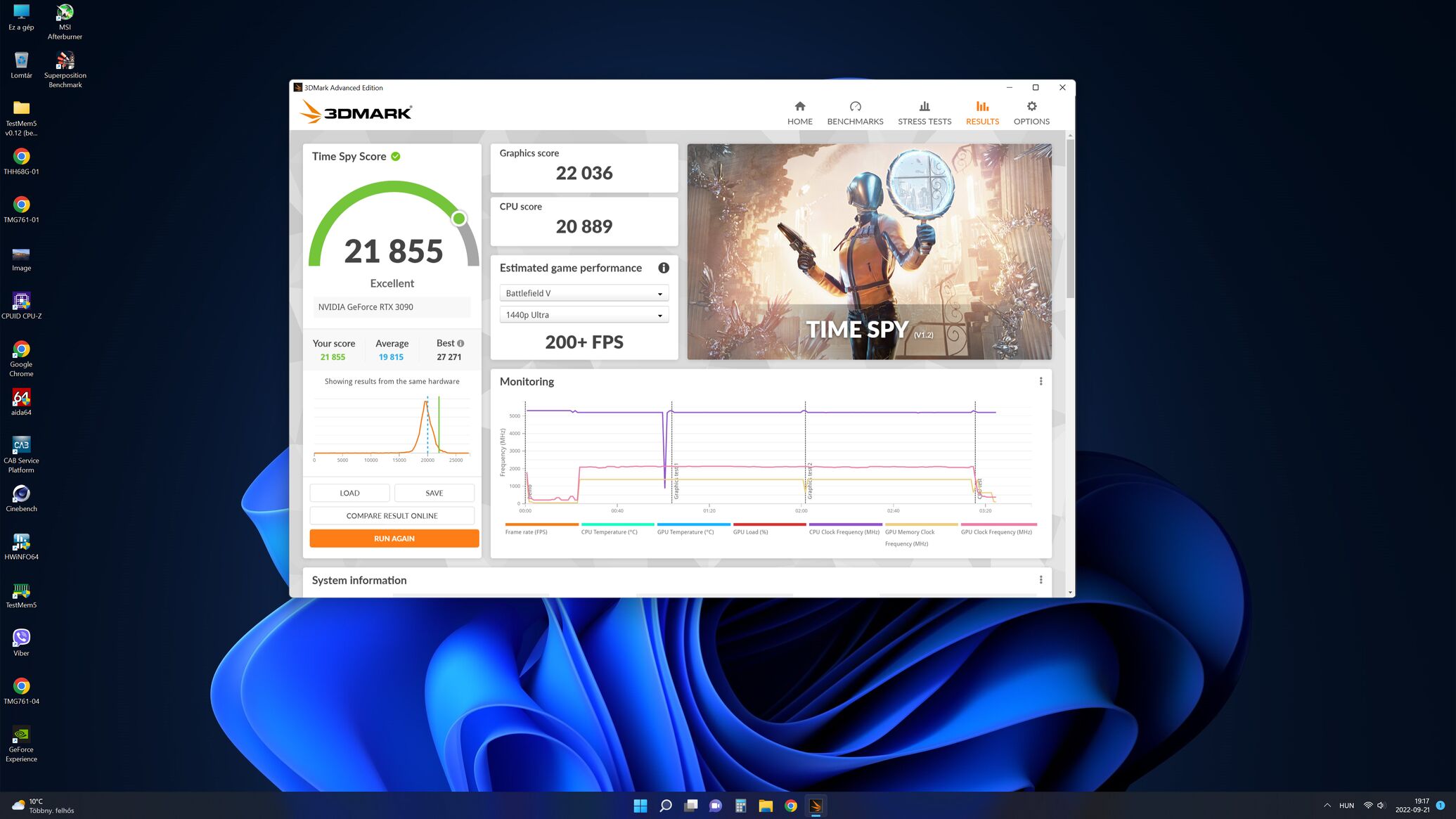Select the aida64 desktop icon
Image resolution: width=1456 pixels, height=819 pixels.
(21, 402)
